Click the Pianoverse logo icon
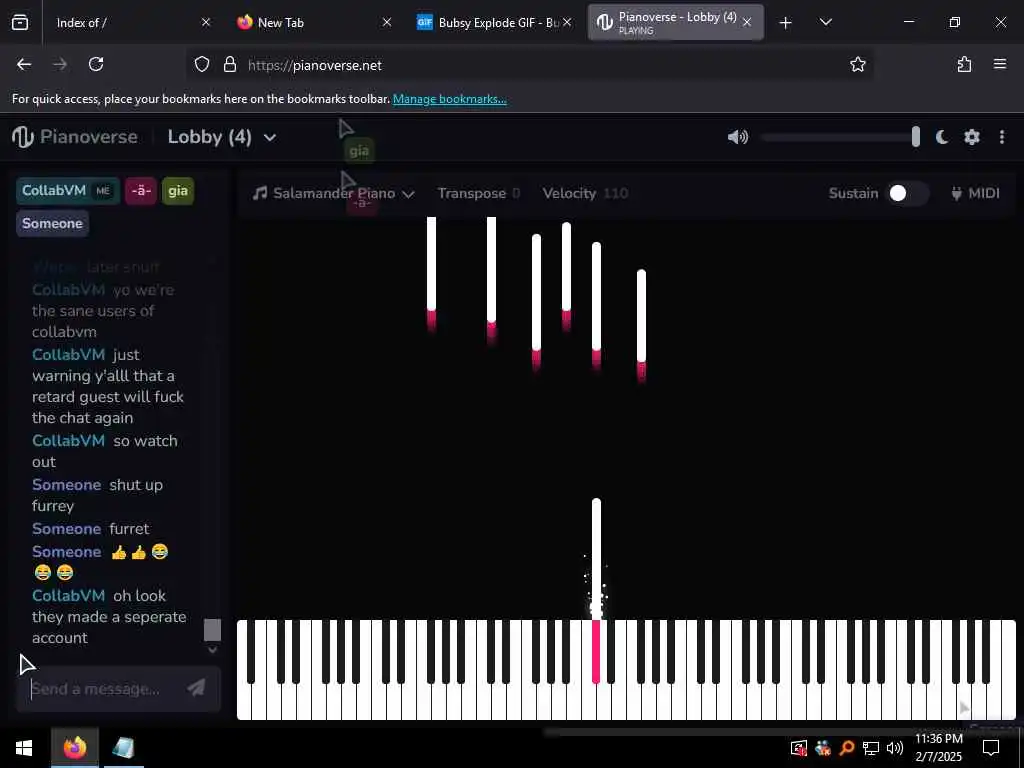Image resolution: width=1024 pixels, height=768 pixels. pyautogui.click(x=23, y=136)
